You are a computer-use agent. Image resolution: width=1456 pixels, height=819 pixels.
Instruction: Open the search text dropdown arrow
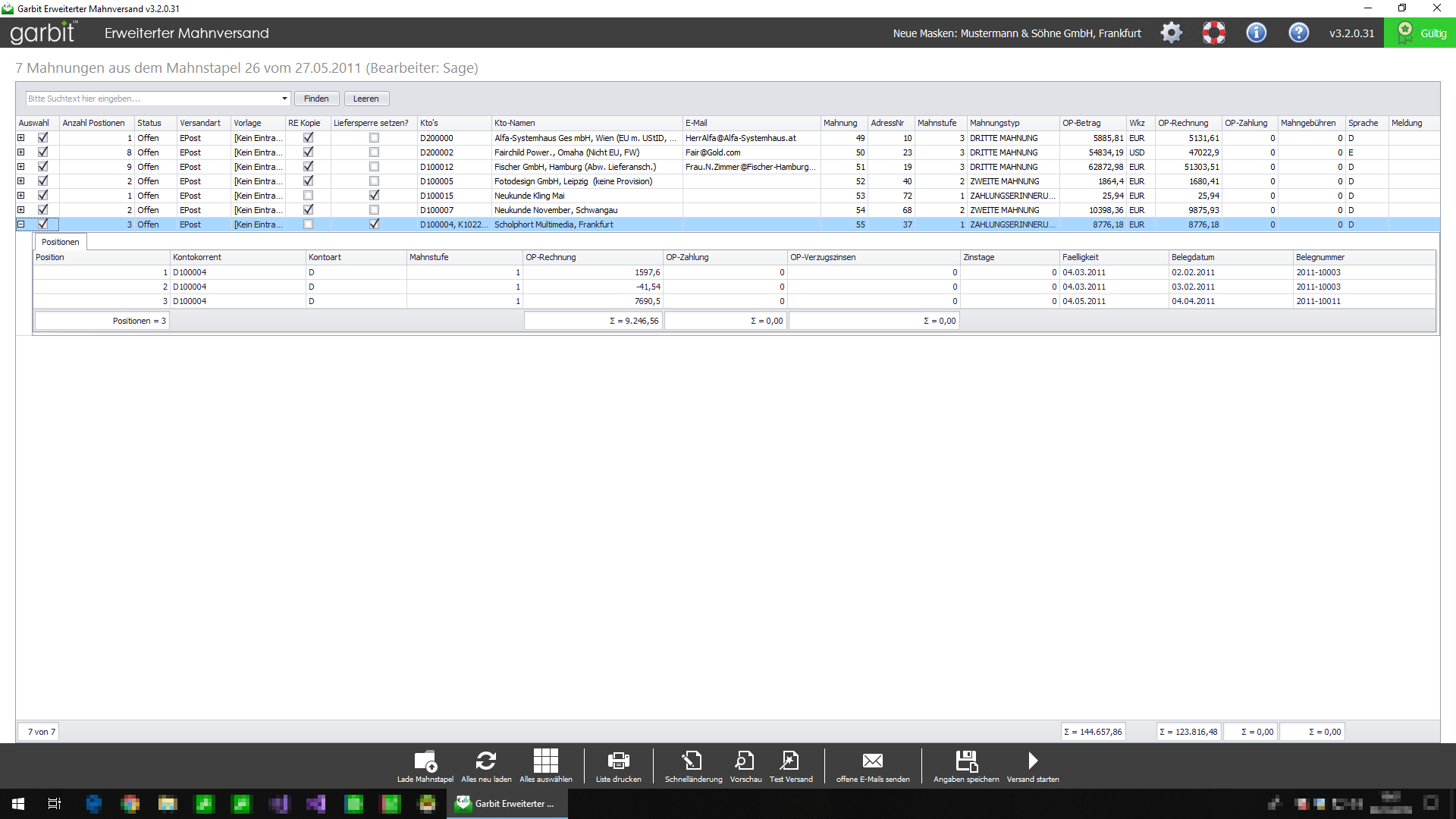pos(284,99)
